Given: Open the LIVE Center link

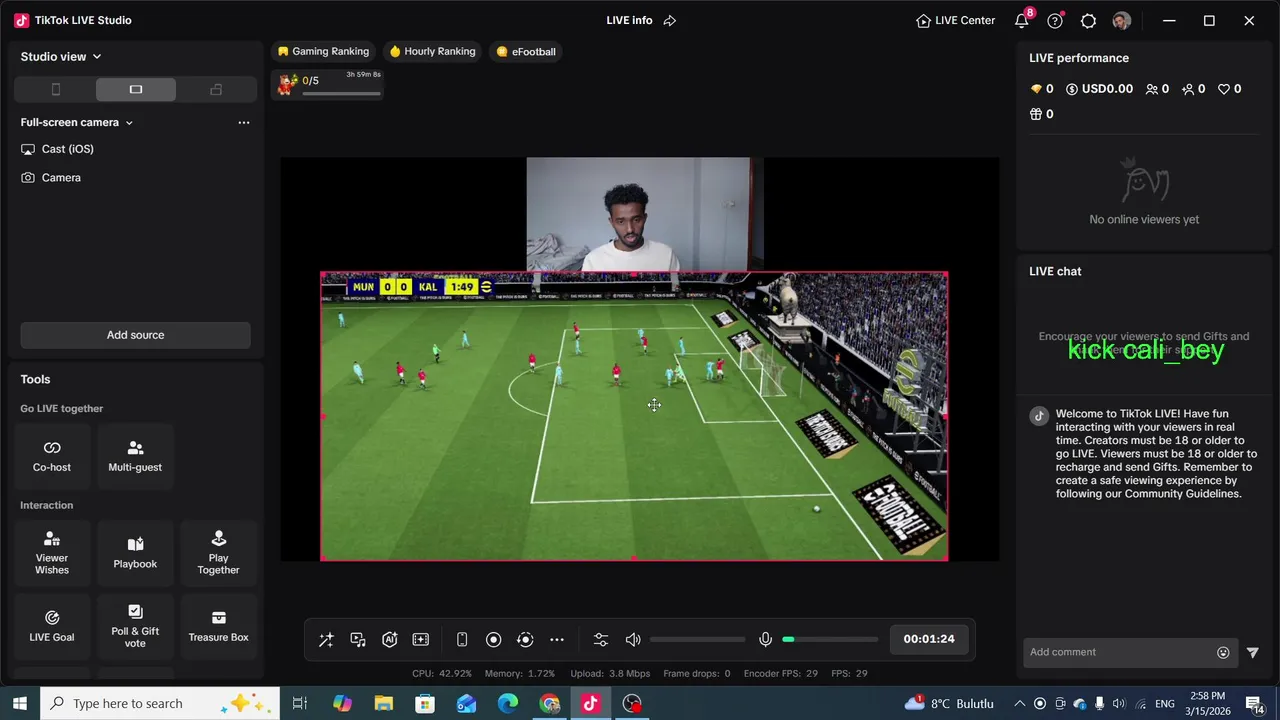Looking at the screenshot, I should click(955, 20).
